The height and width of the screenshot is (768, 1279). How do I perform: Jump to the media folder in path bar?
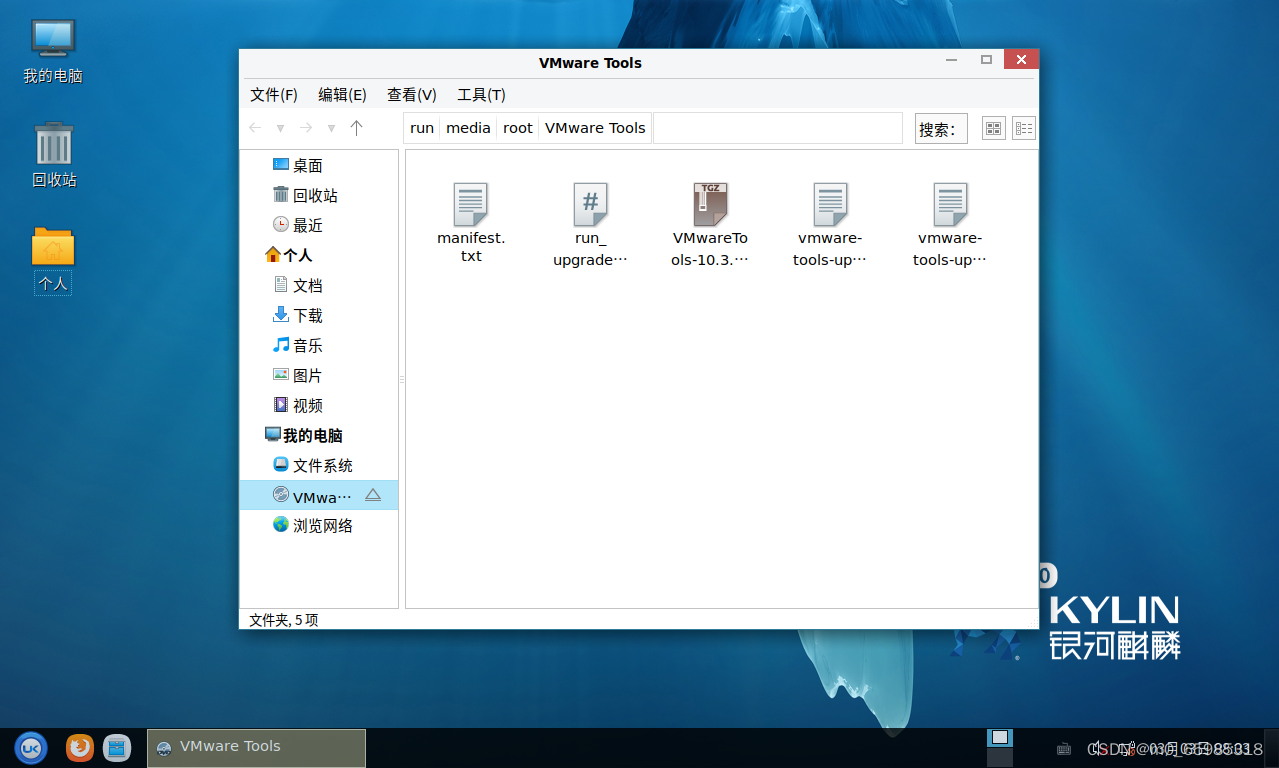coord(468,128)
